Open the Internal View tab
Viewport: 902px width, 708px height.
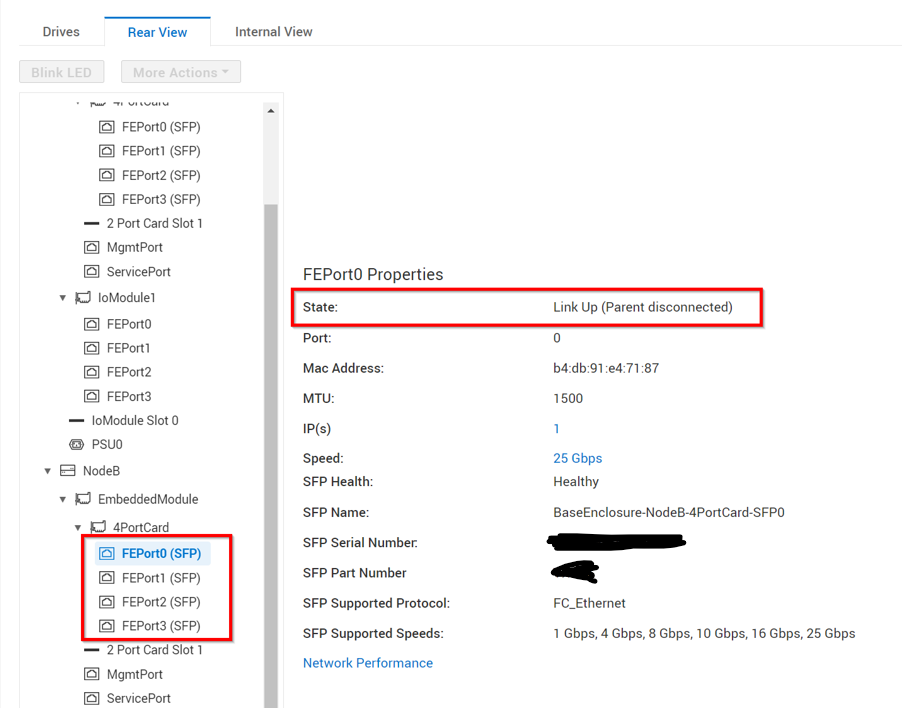coord(273,31)
